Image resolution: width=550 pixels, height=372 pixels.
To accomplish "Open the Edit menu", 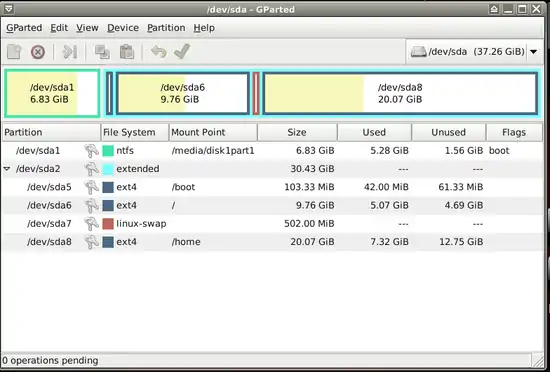I will click(59, 28).
